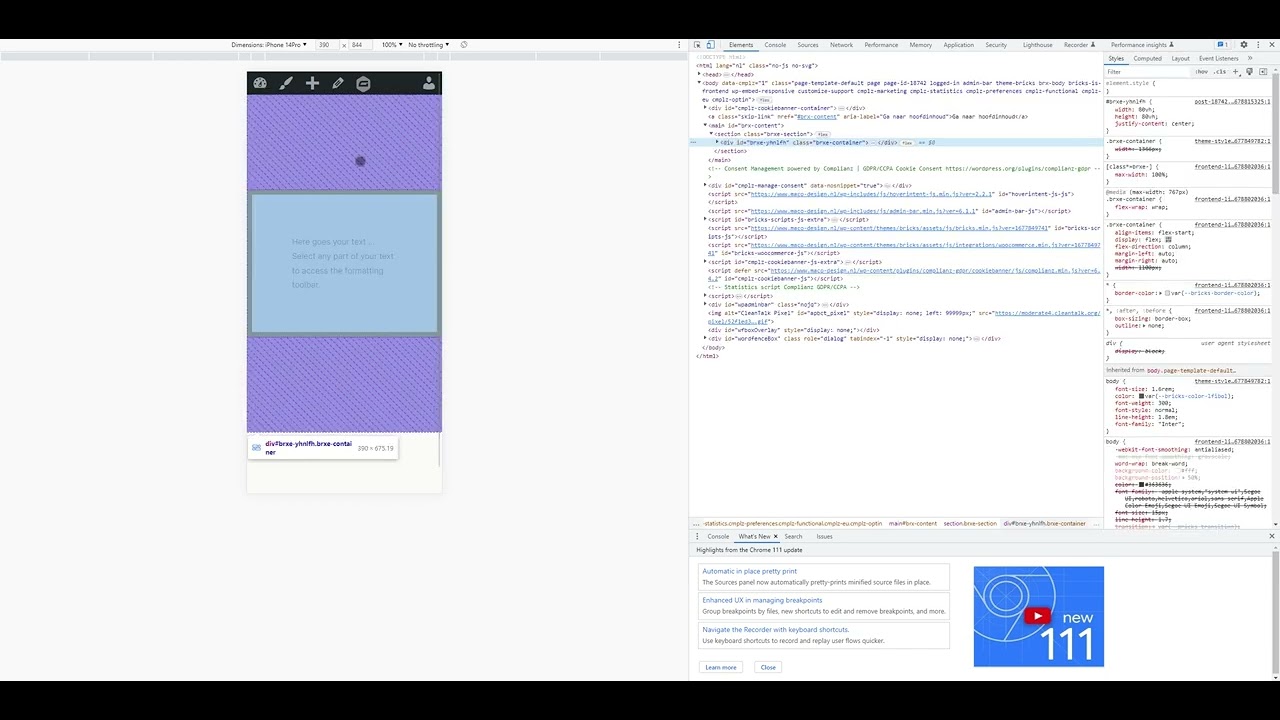Toggle the .cls element classes button
Screen dimensions: 1280x720
pos(1220,72)
